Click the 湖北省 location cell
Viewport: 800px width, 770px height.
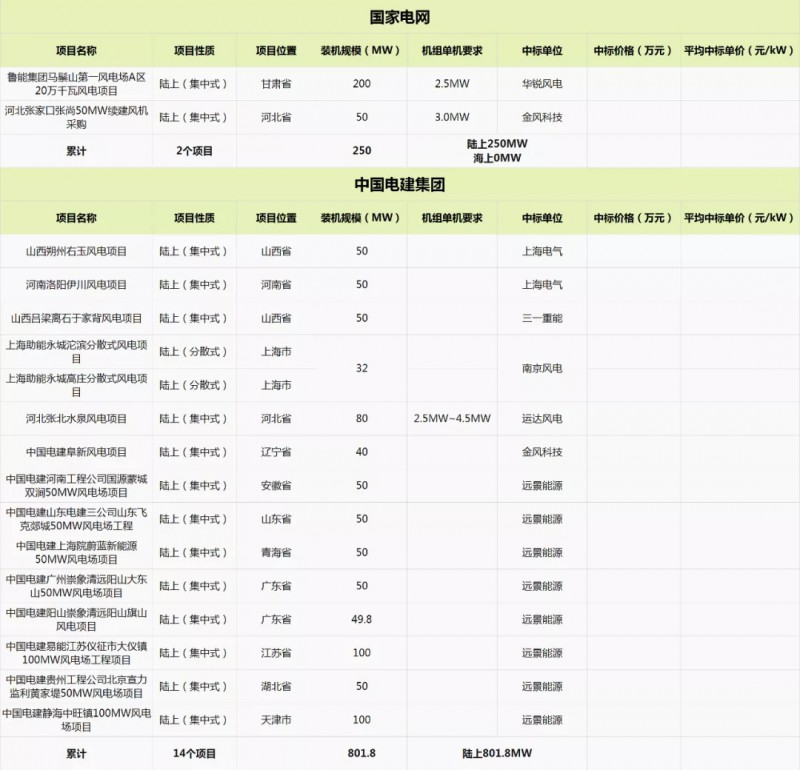pyautogui.click(x=276, y=687)
